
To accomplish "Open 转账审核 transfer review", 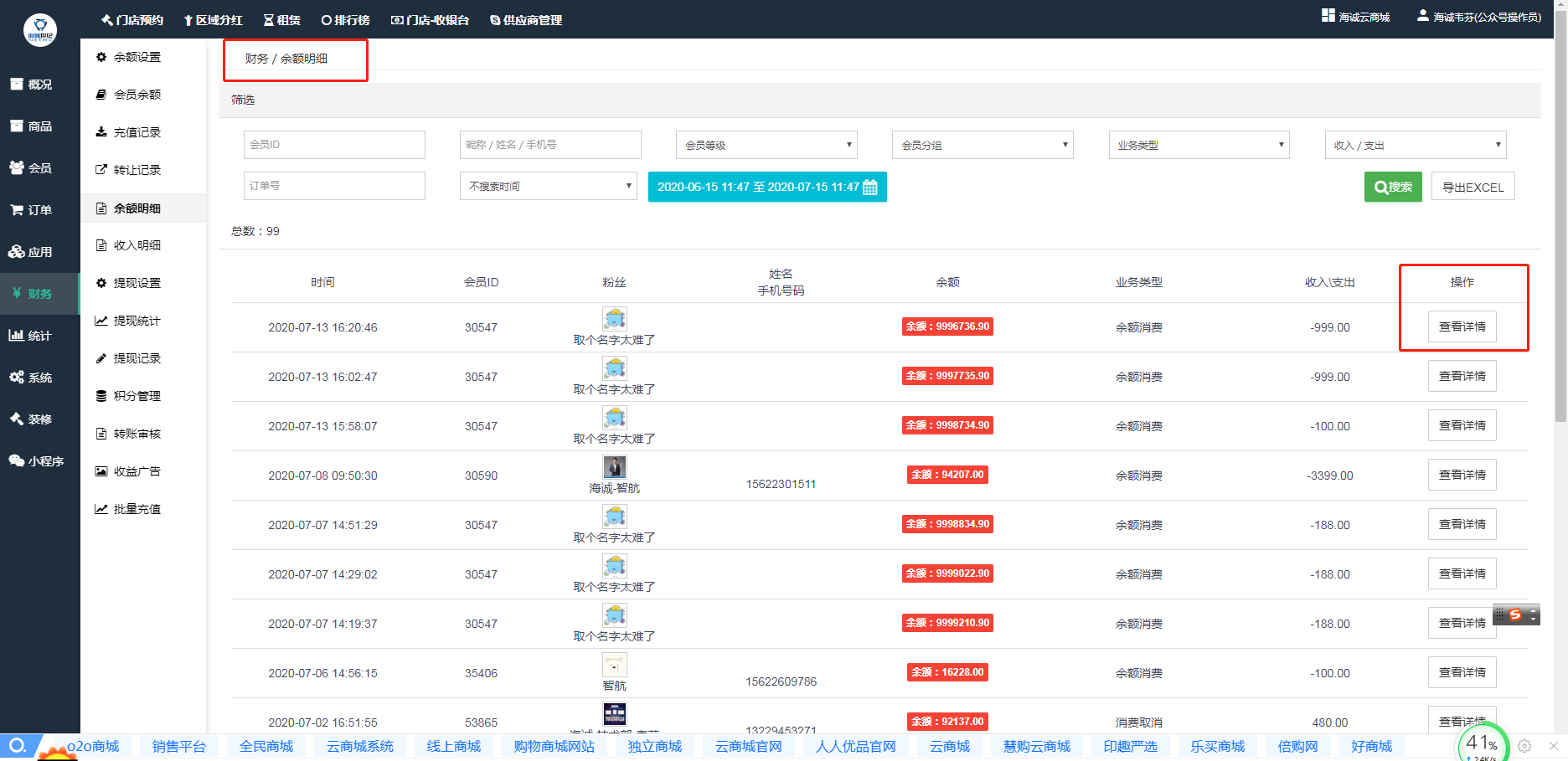I will (x=128, y=434).
